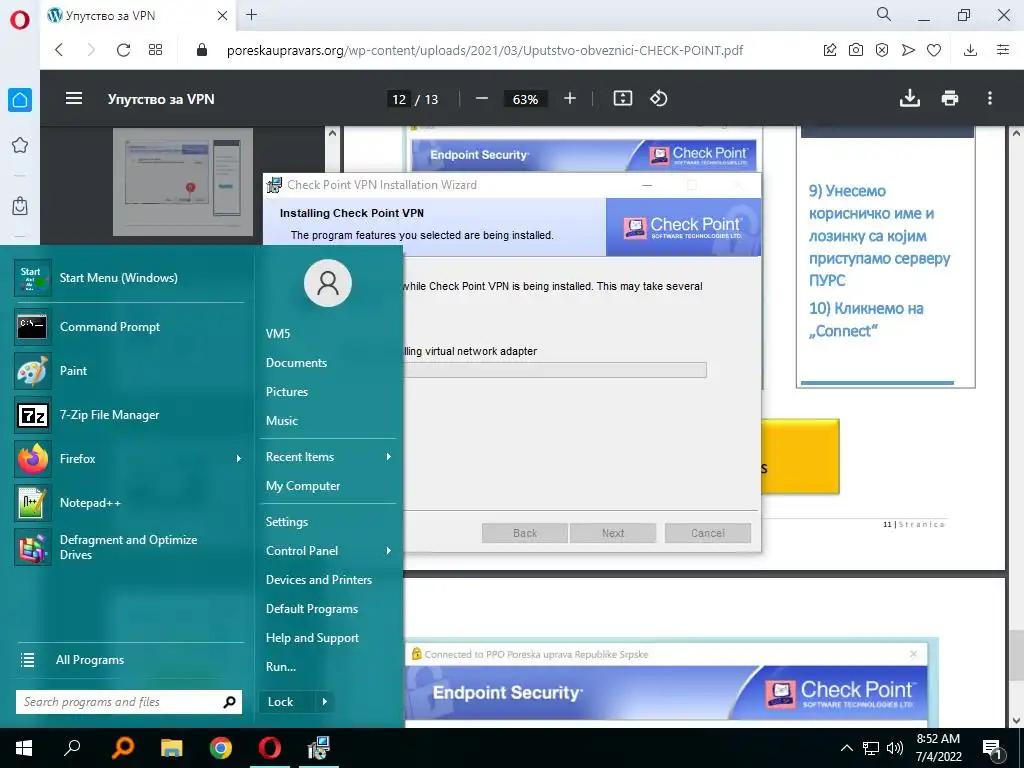Image resolution: width=1024 pixels, height=768 pixels.
Task: Fit PDF to page
Action: [623, 99]
